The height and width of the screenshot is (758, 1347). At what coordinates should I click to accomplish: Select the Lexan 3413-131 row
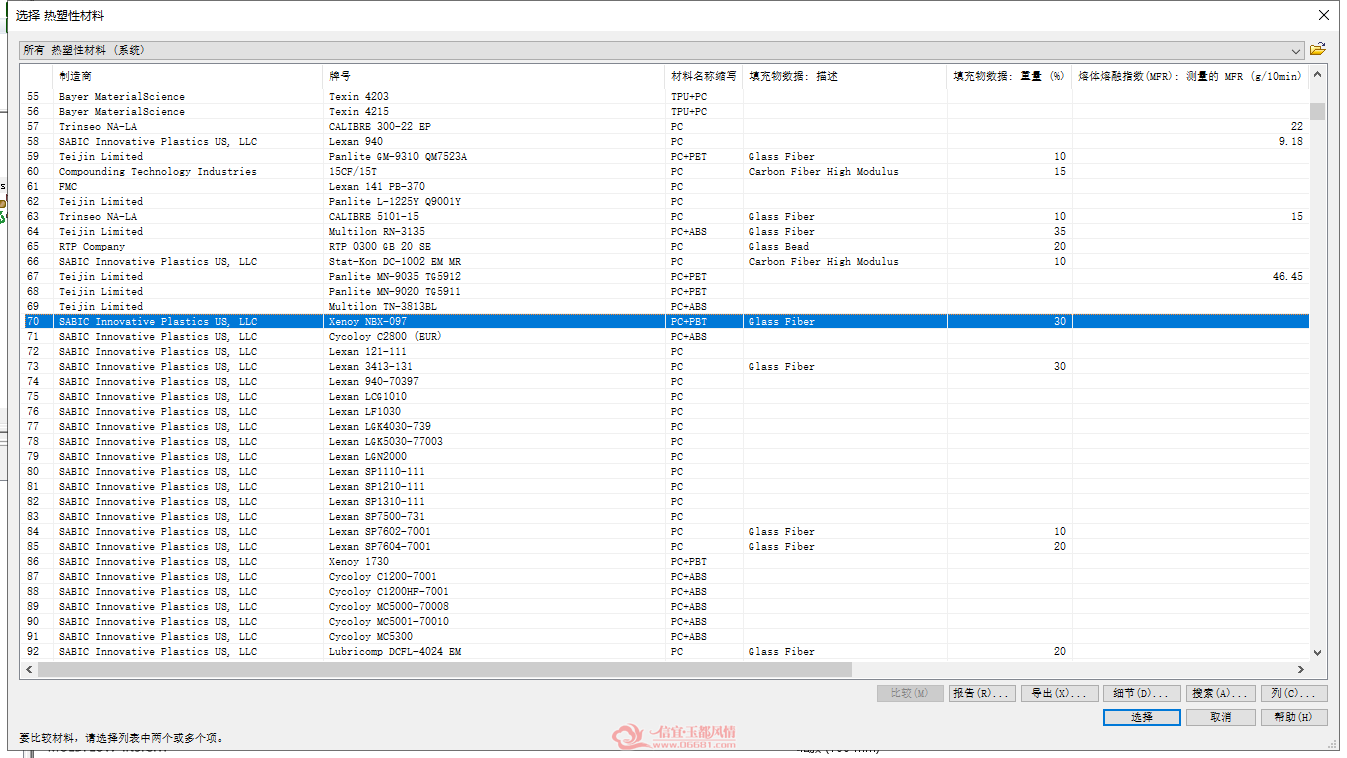665,367
